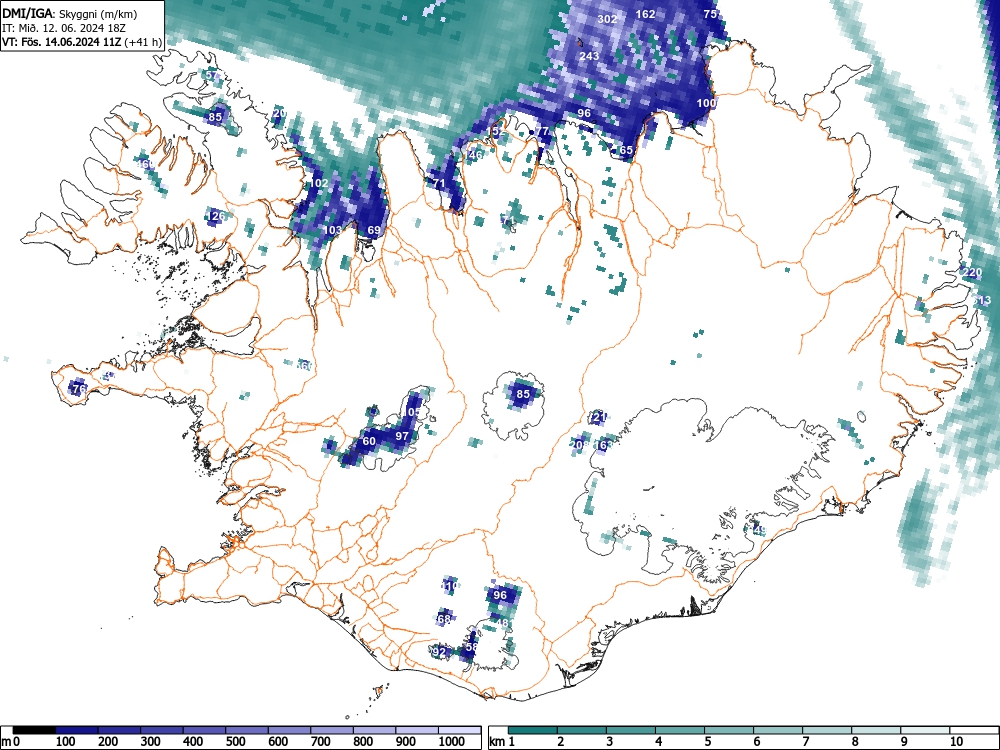Screen dimensions: 1000x750
Task: Click the km 1 label on the legend
Action: coord(502,742)
